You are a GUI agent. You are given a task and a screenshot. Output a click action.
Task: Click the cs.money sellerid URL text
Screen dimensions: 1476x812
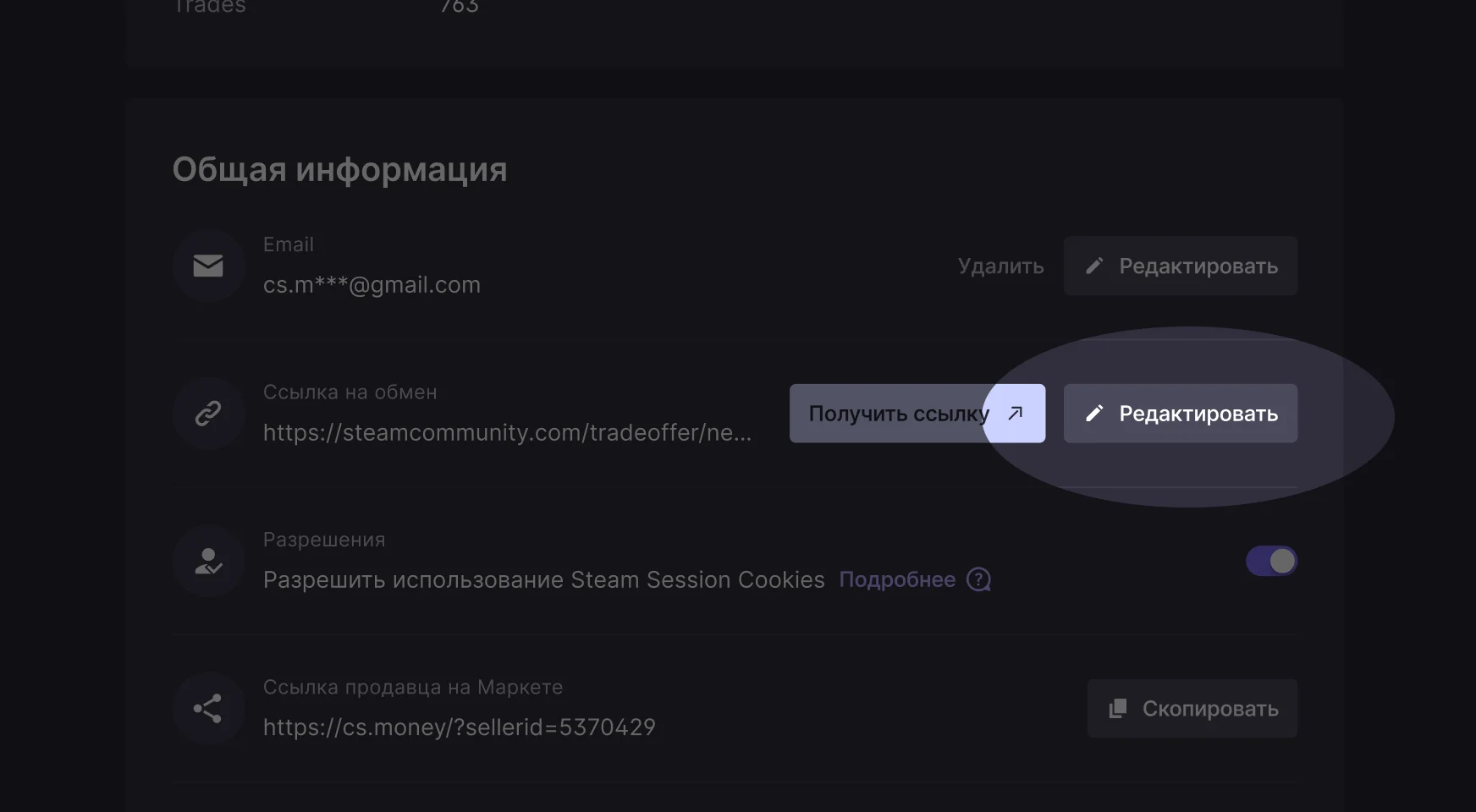click(460, 727)
